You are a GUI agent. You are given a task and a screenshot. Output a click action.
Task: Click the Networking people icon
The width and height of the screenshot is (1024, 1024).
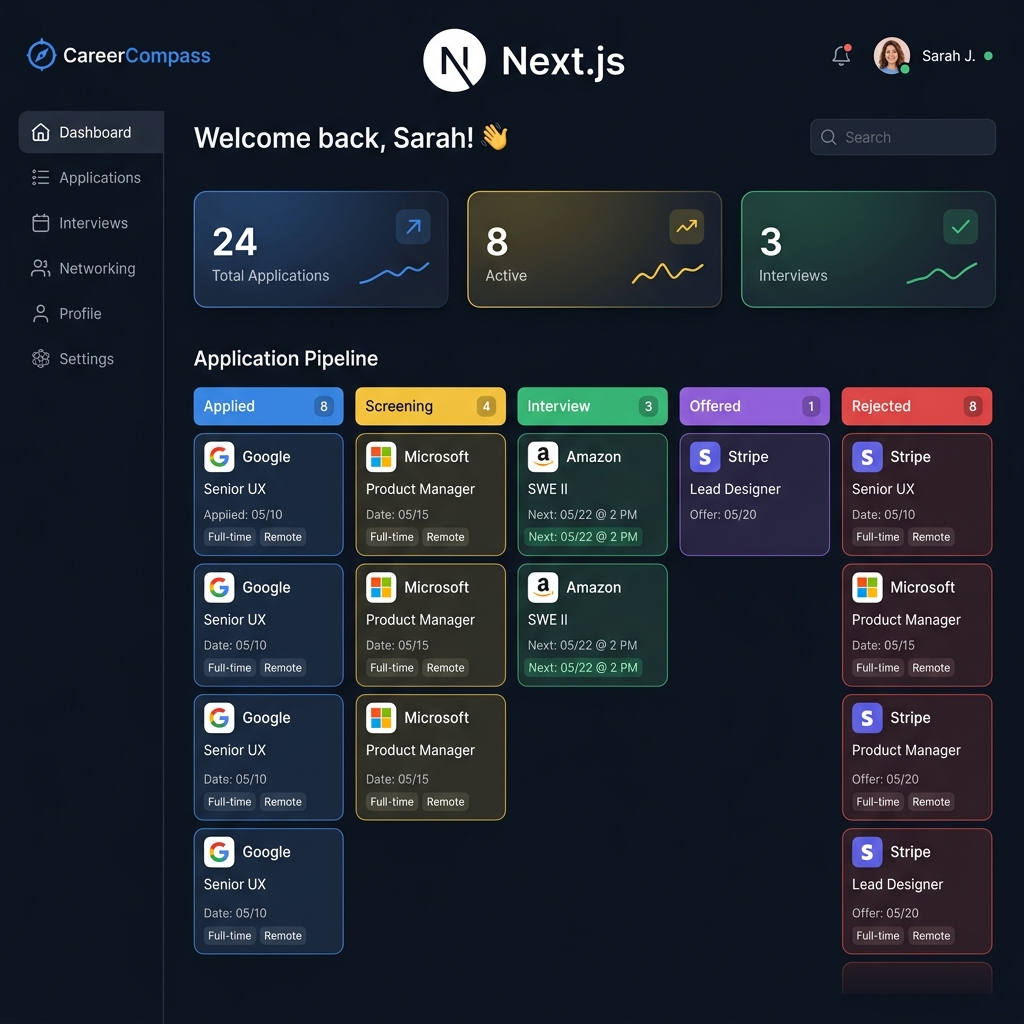(x=40, y=268)
